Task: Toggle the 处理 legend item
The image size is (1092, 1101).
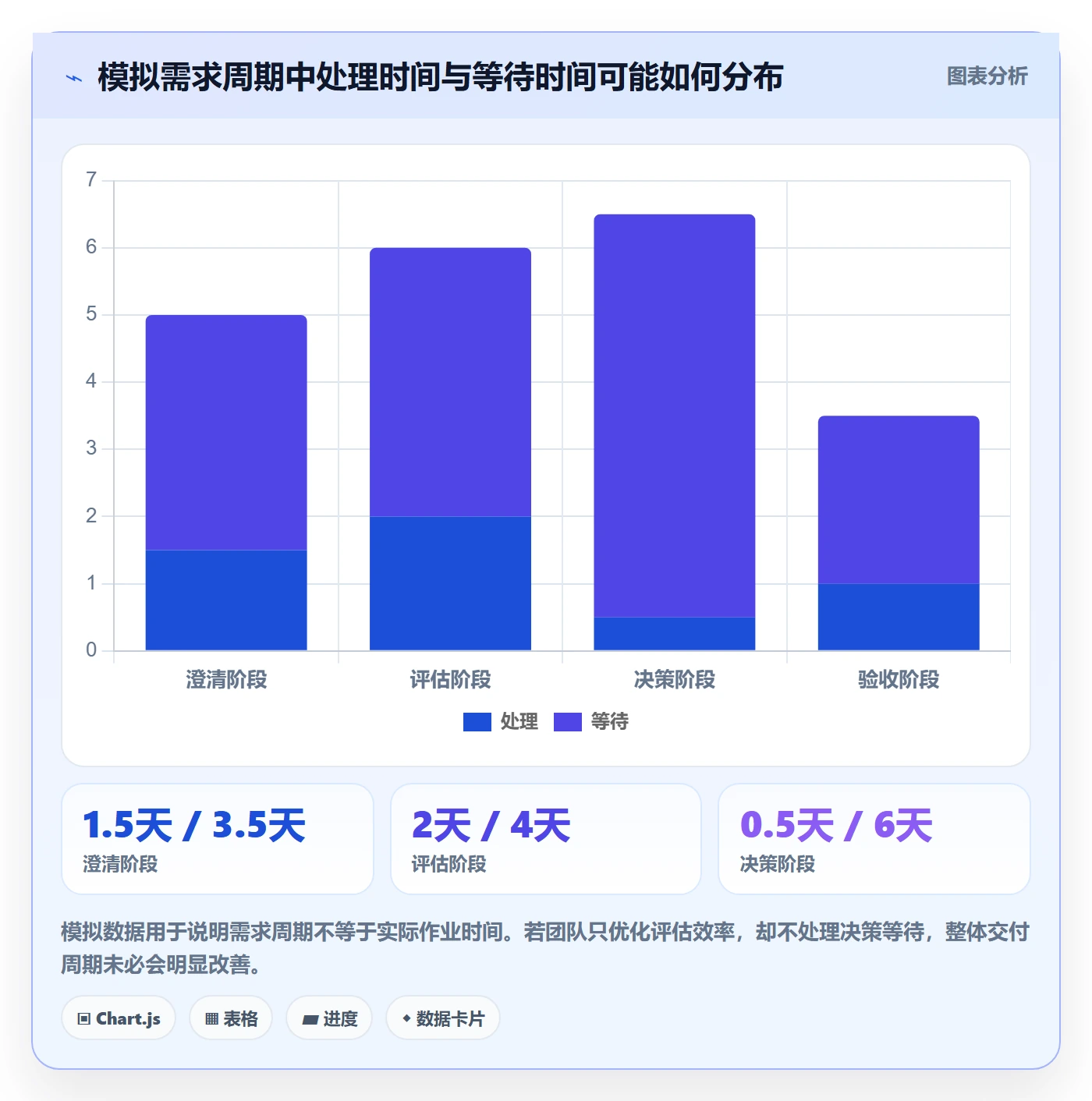Action: [x=501, y=722]
